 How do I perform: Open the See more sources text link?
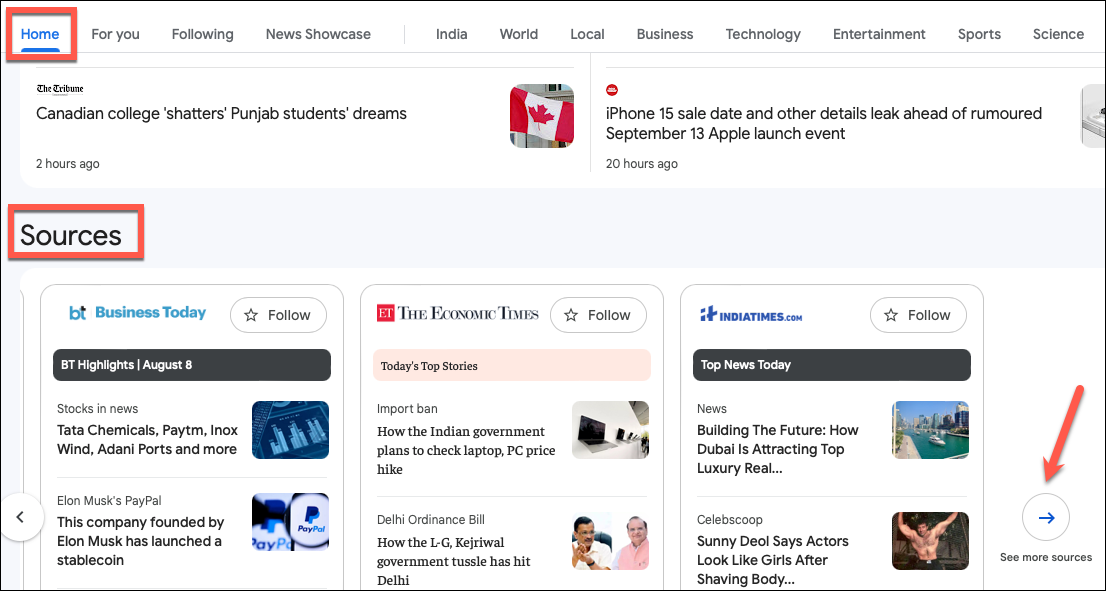1045,557
